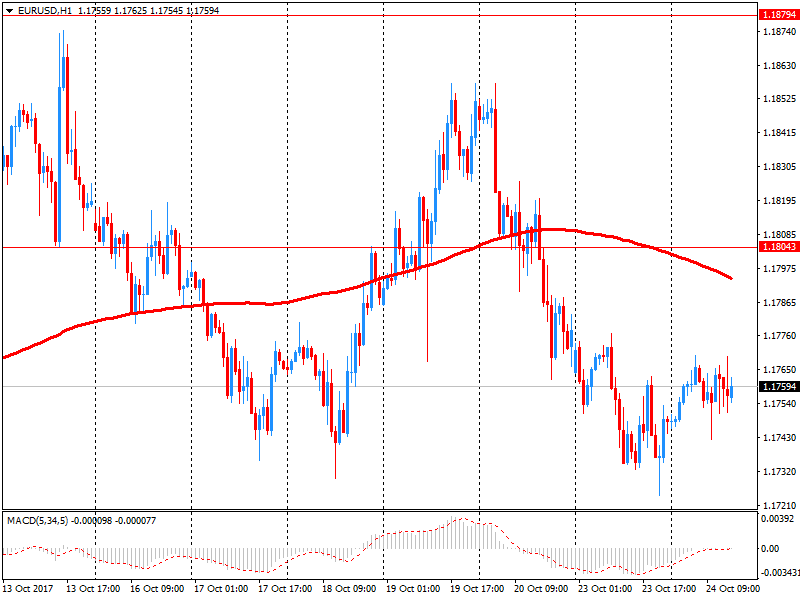Click the EURUSD,H1 chart title text

(x=45, y=10)
